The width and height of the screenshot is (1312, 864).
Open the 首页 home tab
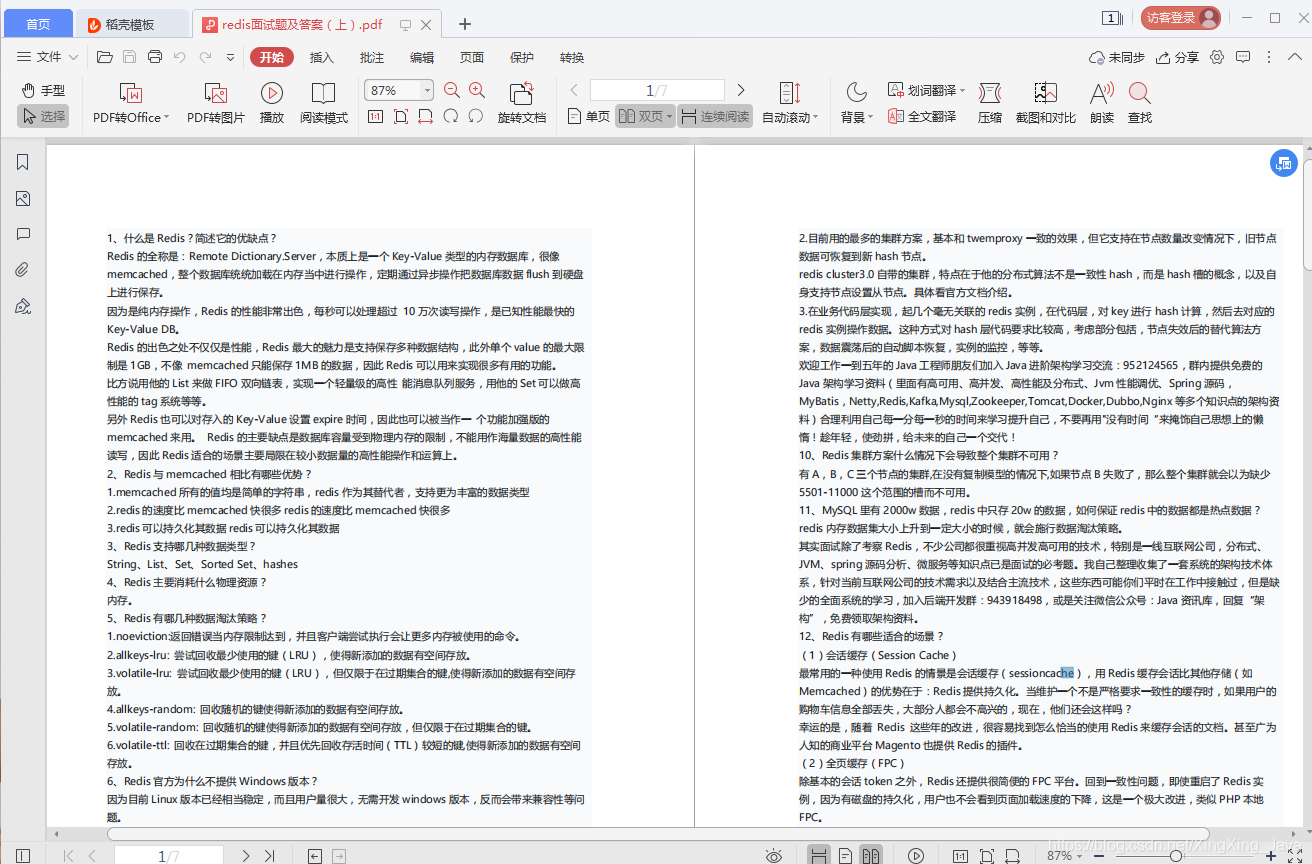point(38,24)
